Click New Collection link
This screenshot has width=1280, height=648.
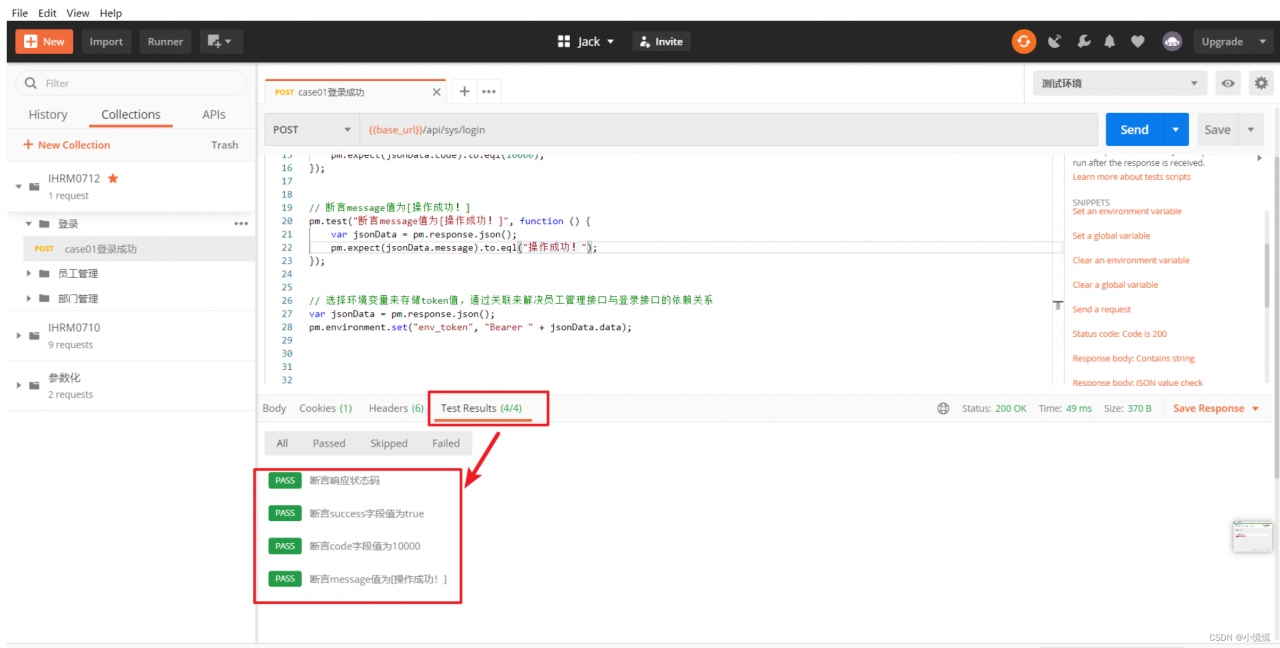66,145
